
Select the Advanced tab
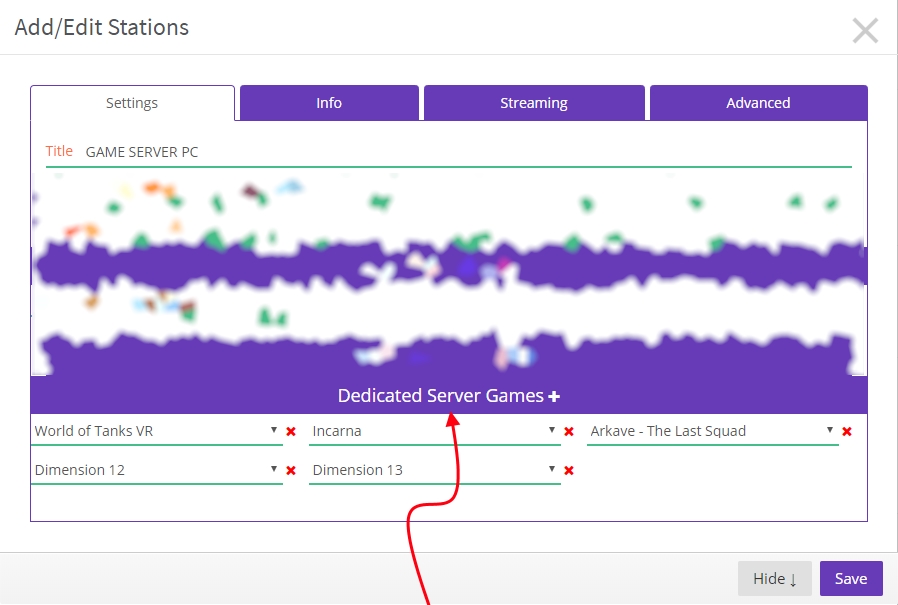tap(758, 103)
